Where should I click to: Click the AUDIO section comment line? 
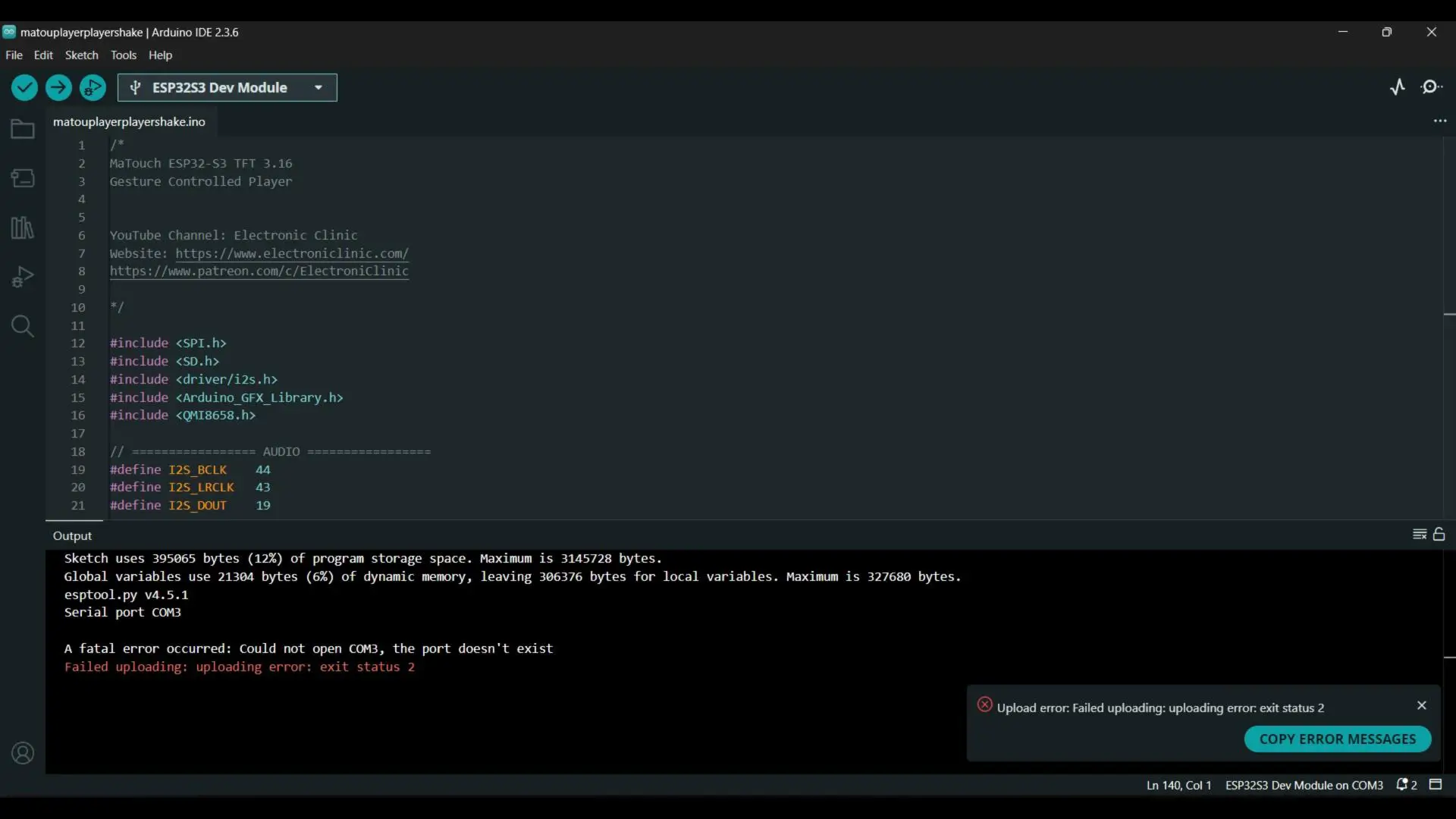click(271, 452)
